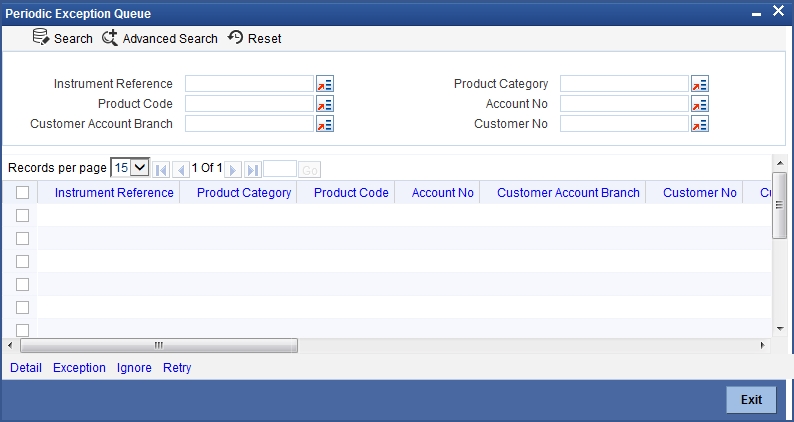
Task: Click the vertical scrollbar up arrow
Action: (780, 163)
